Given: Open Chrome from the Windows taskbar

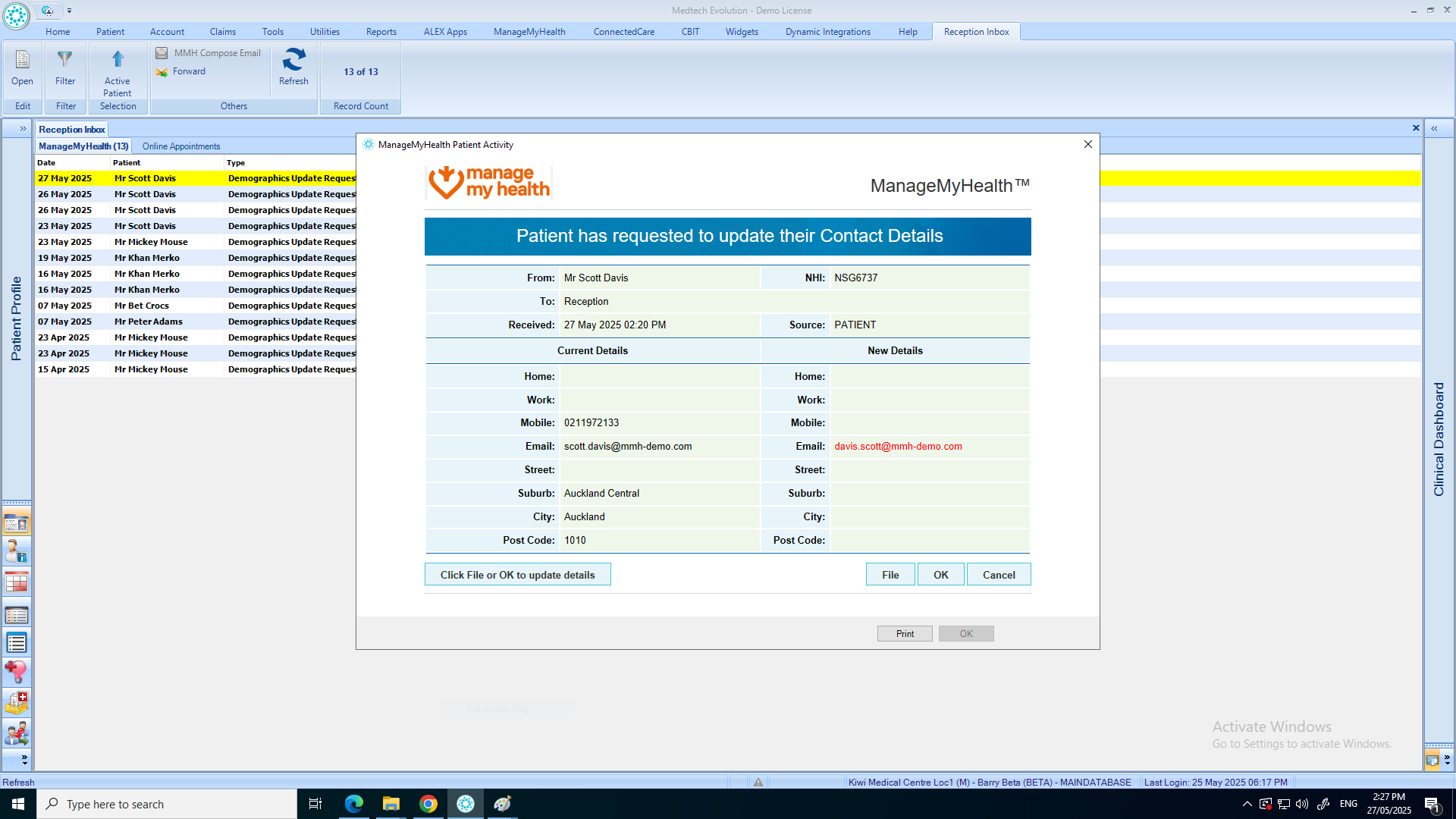Looking at the screenshot, I should pos(428,804).
